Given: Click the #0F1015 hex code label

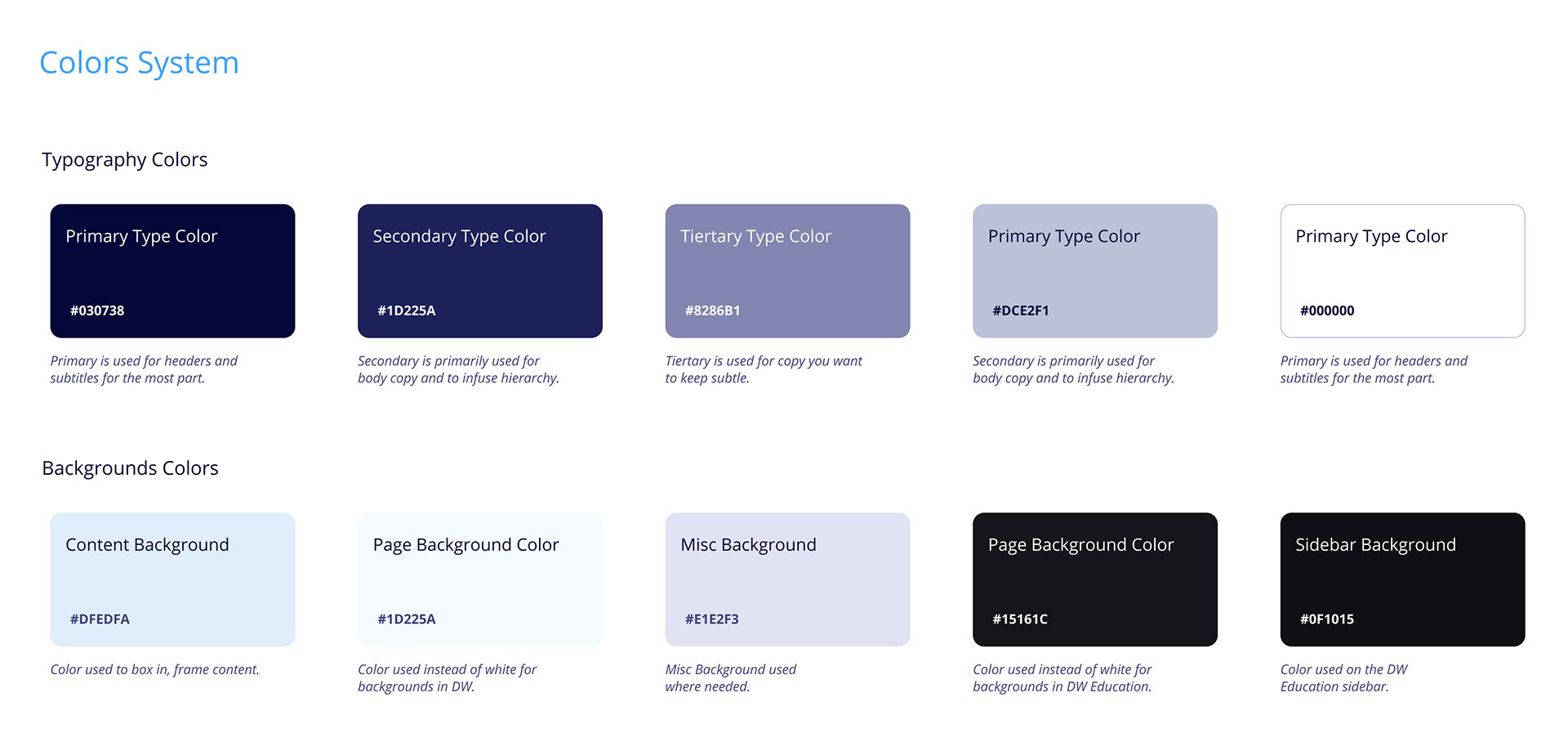Looking at the screenshot, I should point(1326,619).
